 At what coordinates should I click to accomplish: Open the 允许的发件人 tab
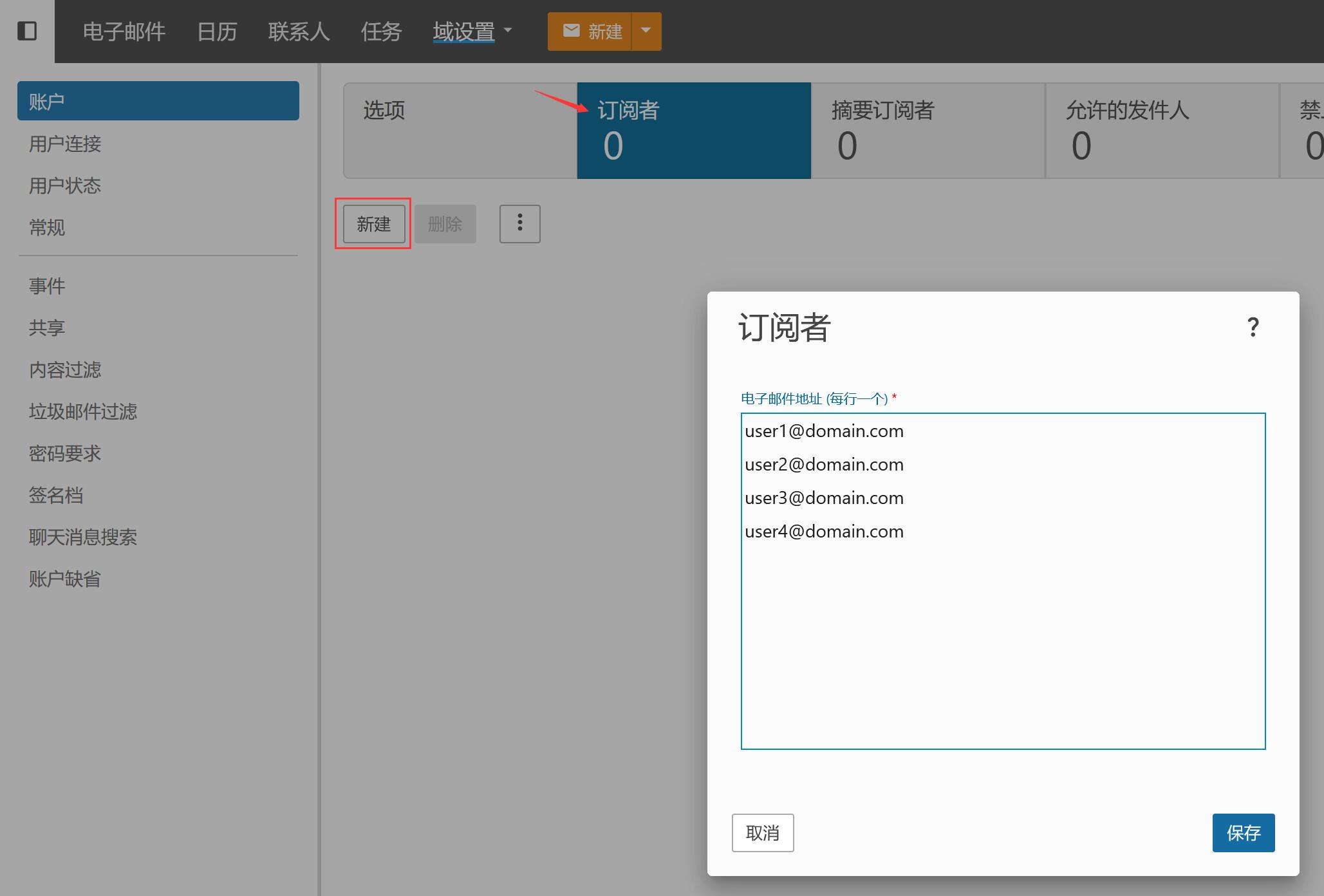(x=1162, y=130)
